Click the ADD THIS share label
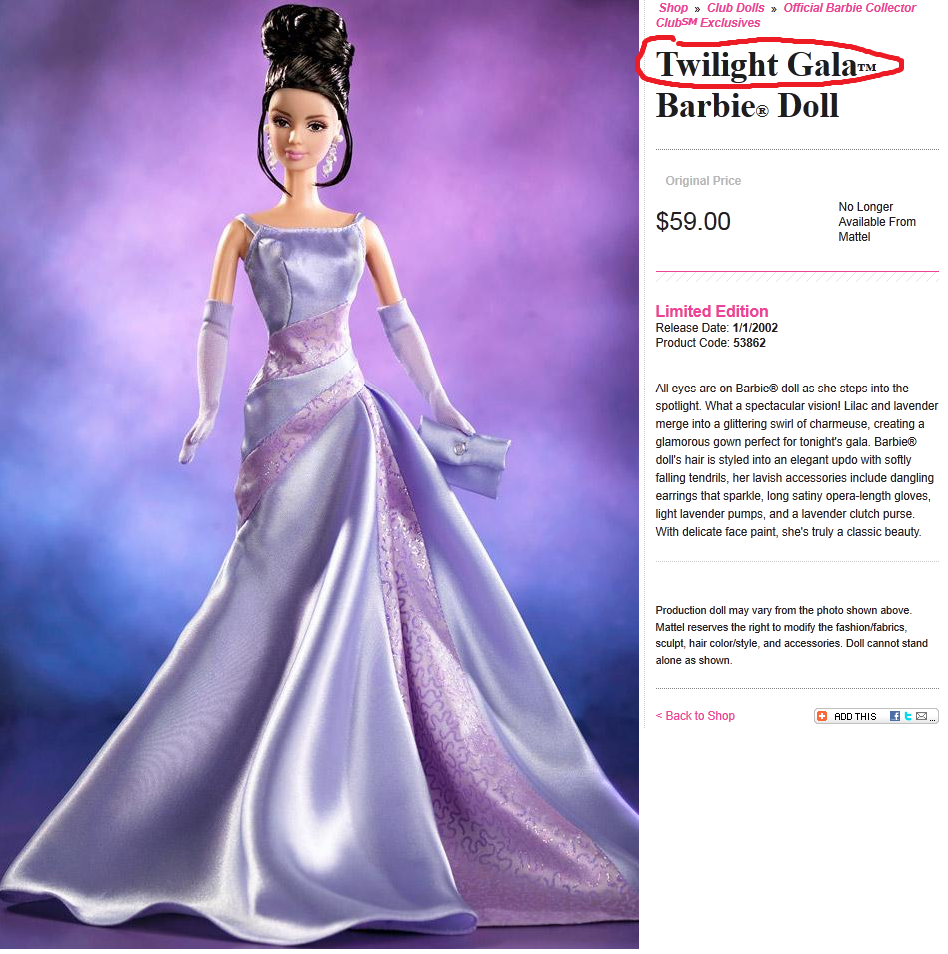Screen dimensions: 948x954 tap(855, 717)
